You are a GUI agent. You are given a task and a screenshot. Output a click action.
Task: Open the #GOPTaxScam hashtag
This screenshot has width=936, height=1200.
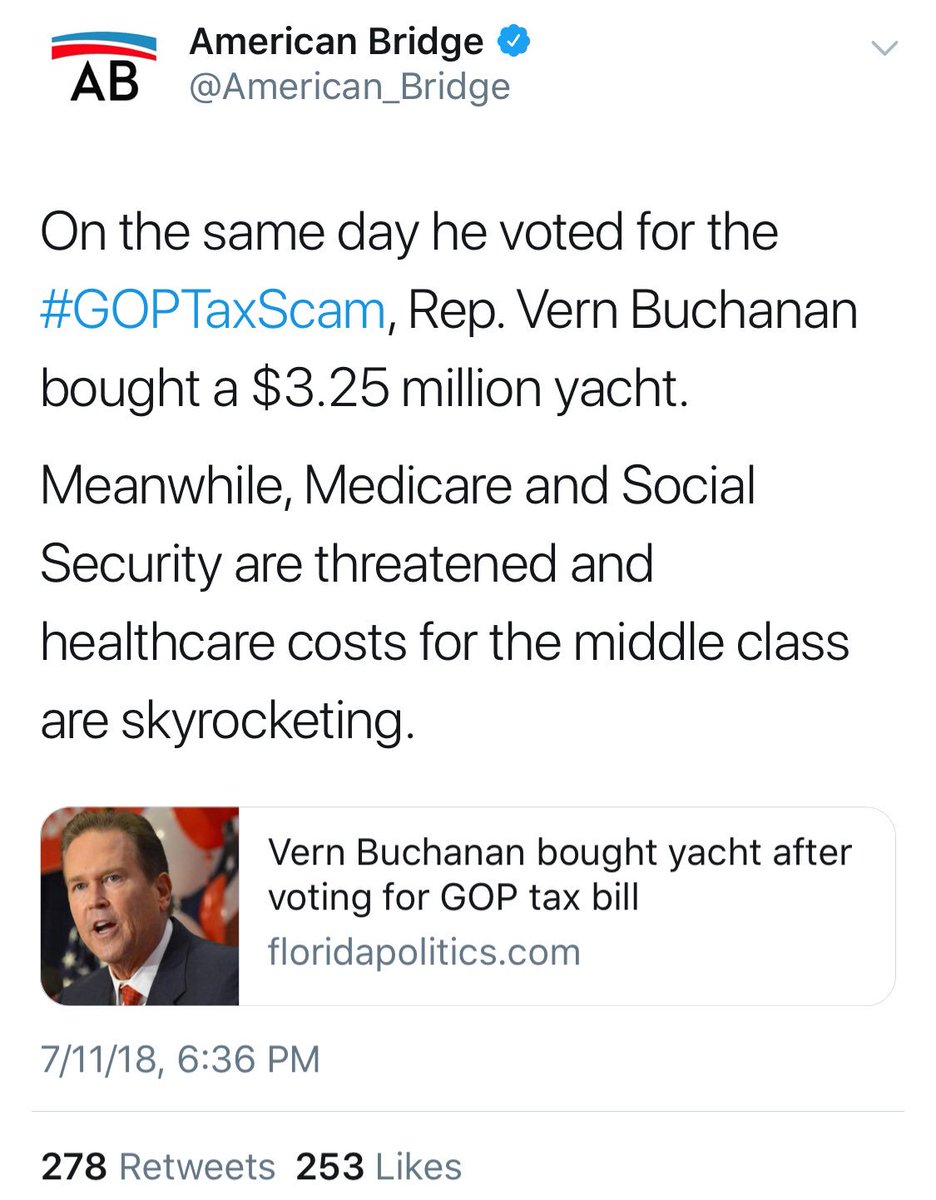coord(212,311)
